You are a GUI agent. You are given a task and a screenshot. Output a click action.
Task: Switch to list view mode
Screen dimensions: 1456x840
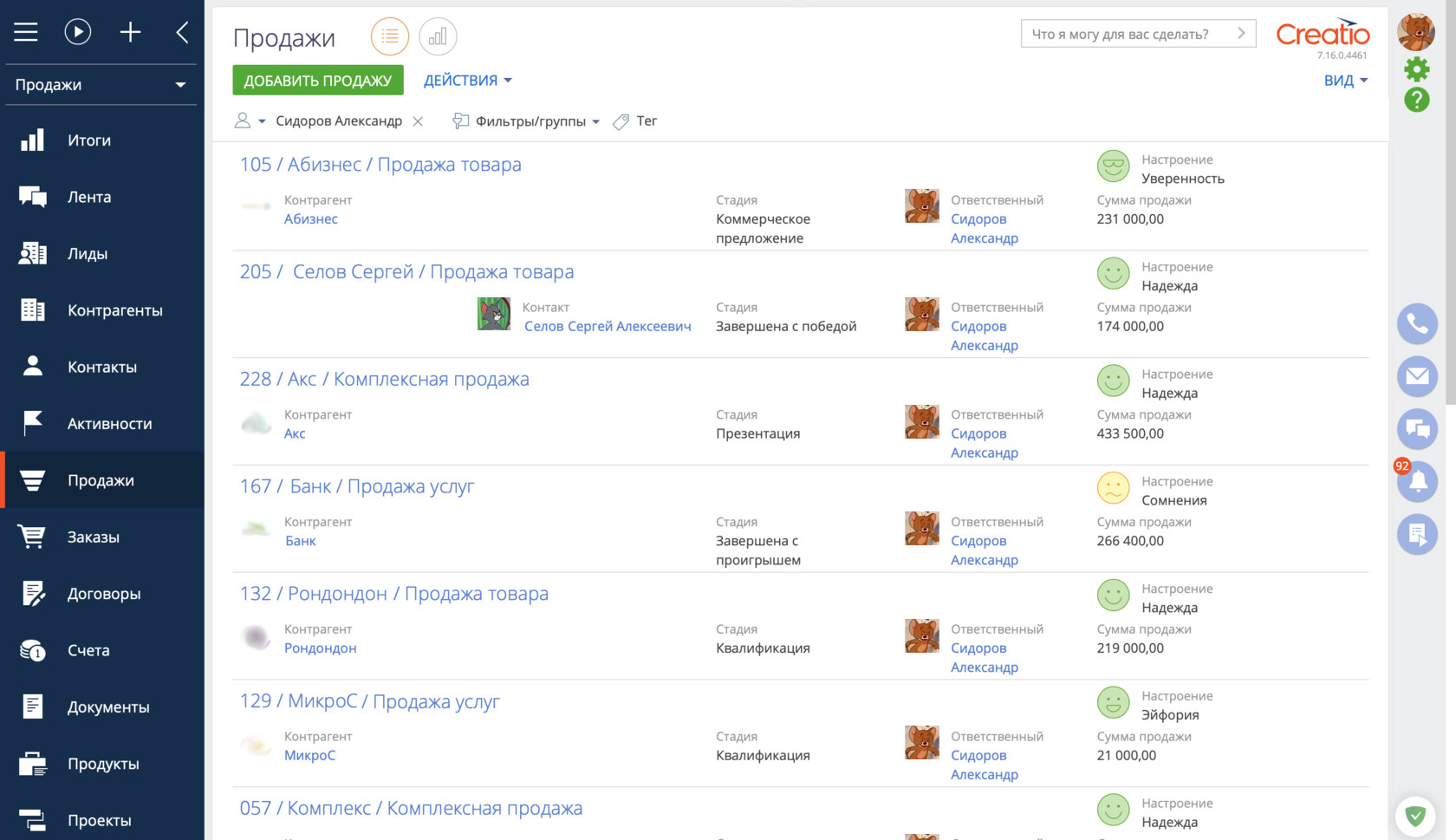click(390, 36)
